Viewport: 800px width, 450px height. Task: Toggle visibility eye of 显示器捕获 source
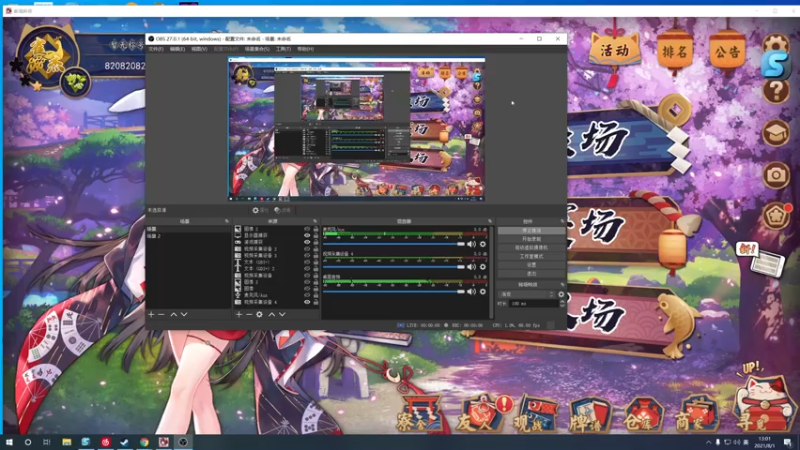(x=307, y=235)
